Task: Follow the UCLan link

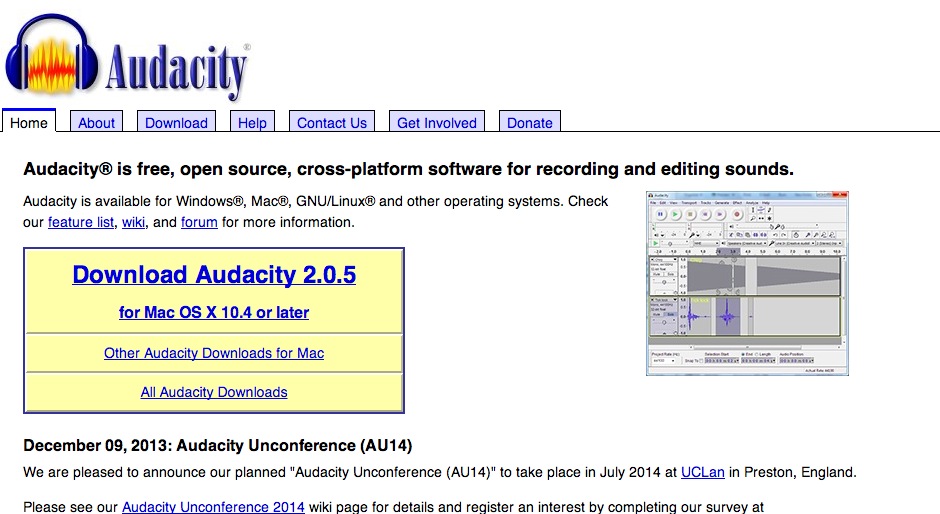Action: tap(703, 472)
